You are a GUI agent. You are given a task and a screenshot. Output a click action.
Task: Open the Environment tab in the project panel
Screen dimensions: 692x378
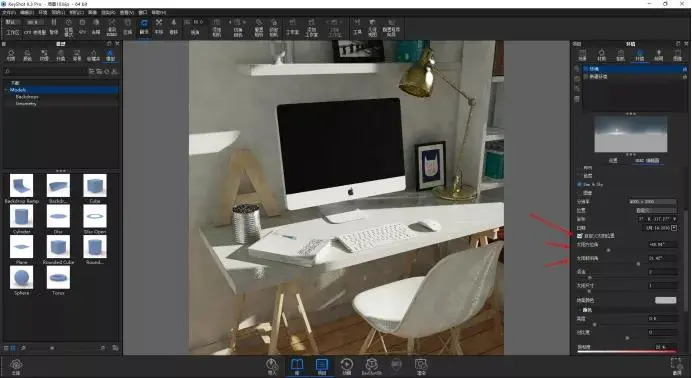[x=639, y=55]
